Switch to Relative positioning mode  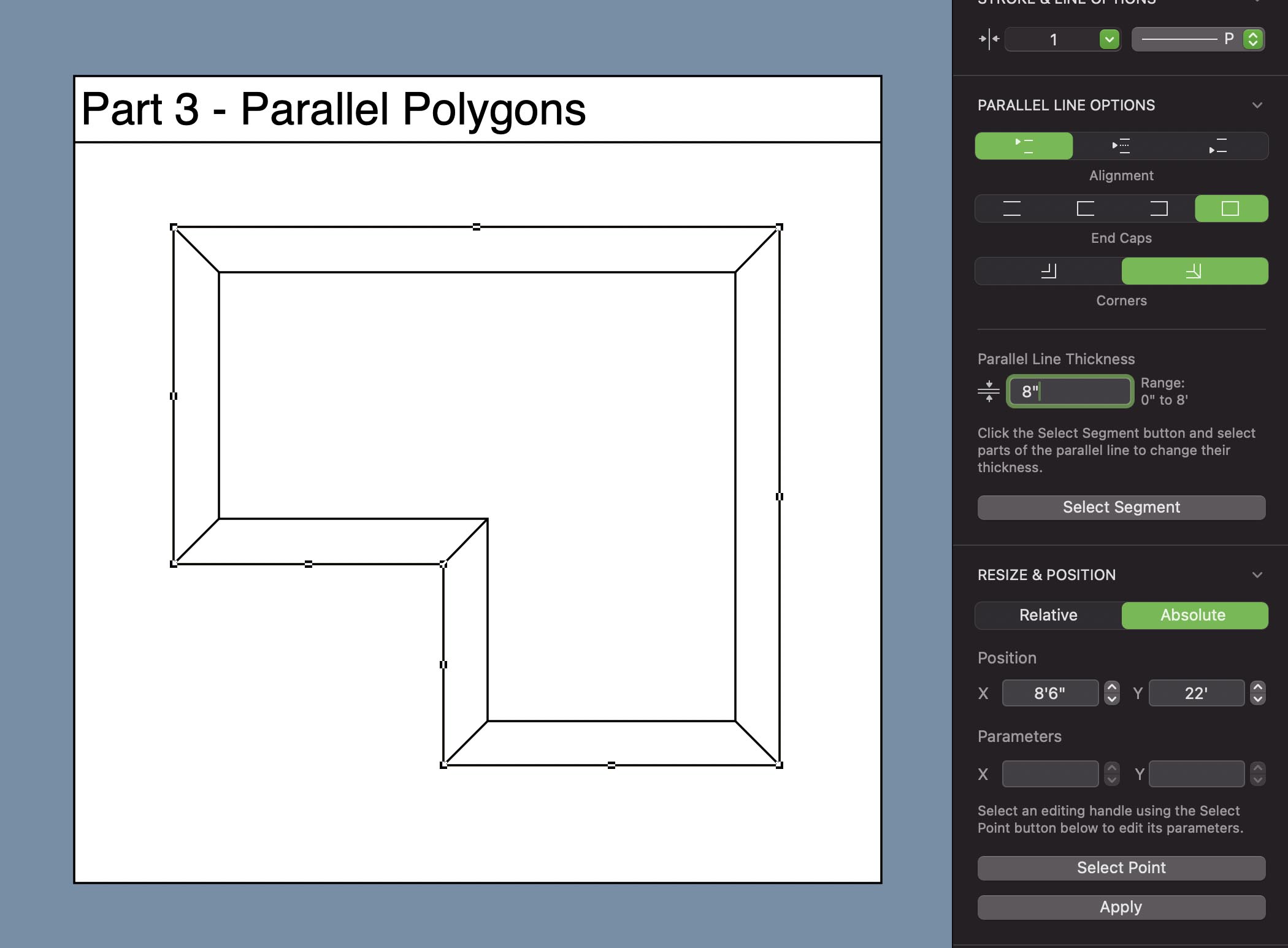(1048, 615)
